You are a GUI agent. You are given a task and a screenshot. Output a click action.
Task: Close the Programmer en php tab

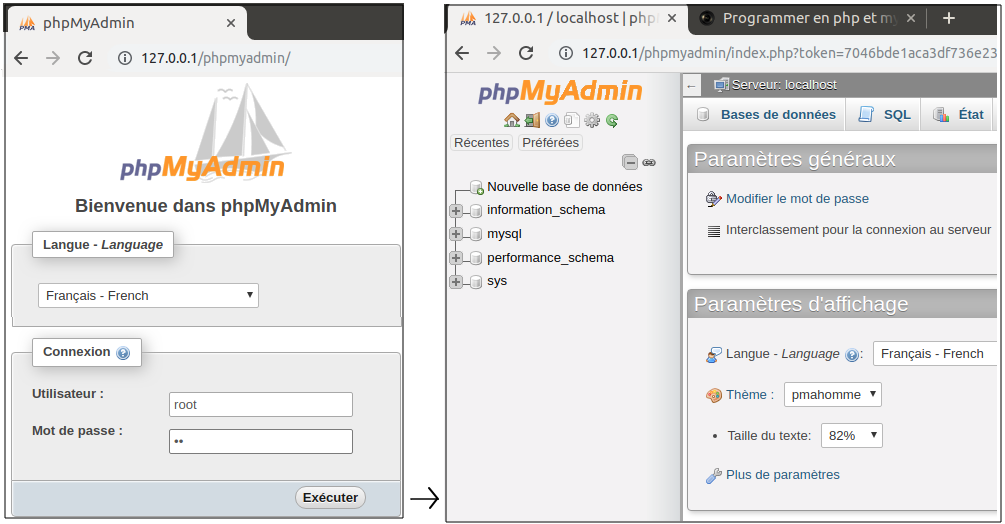click(x=911, y=19)
